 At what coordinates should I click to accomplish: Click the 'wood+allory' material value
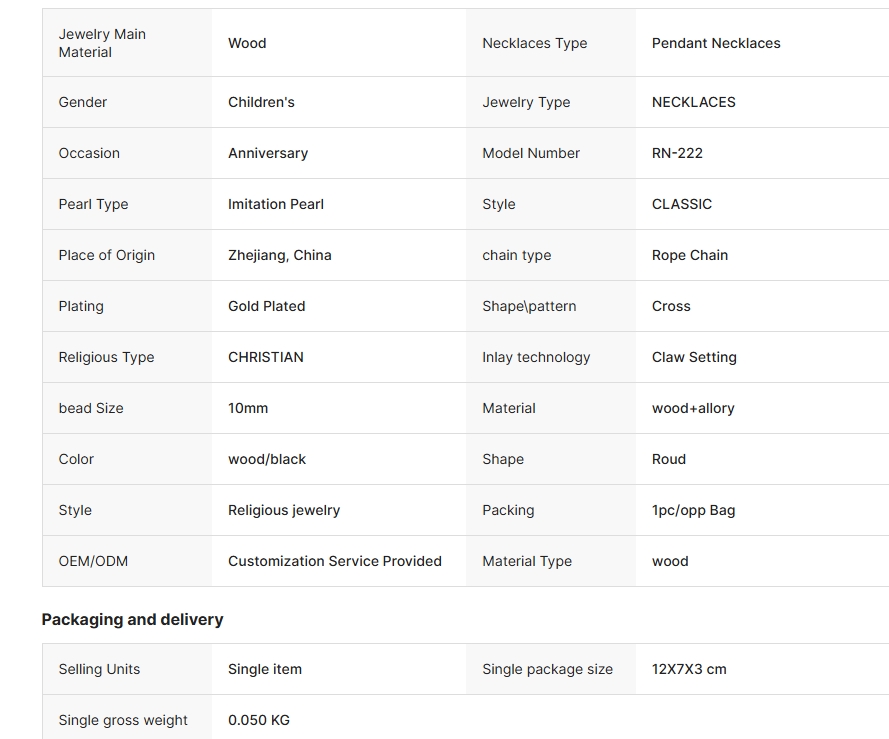coord(693,408)
